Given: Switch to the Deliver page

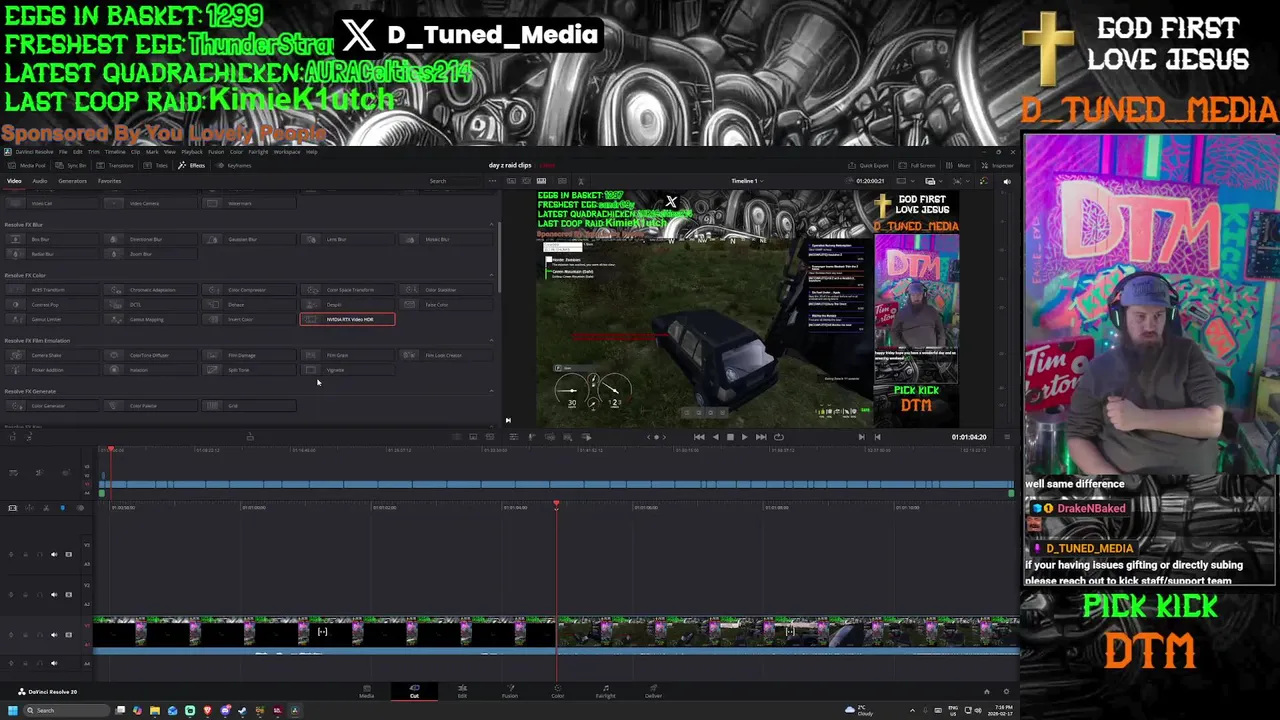Looking at the screenshot, I should pos(653,691).
